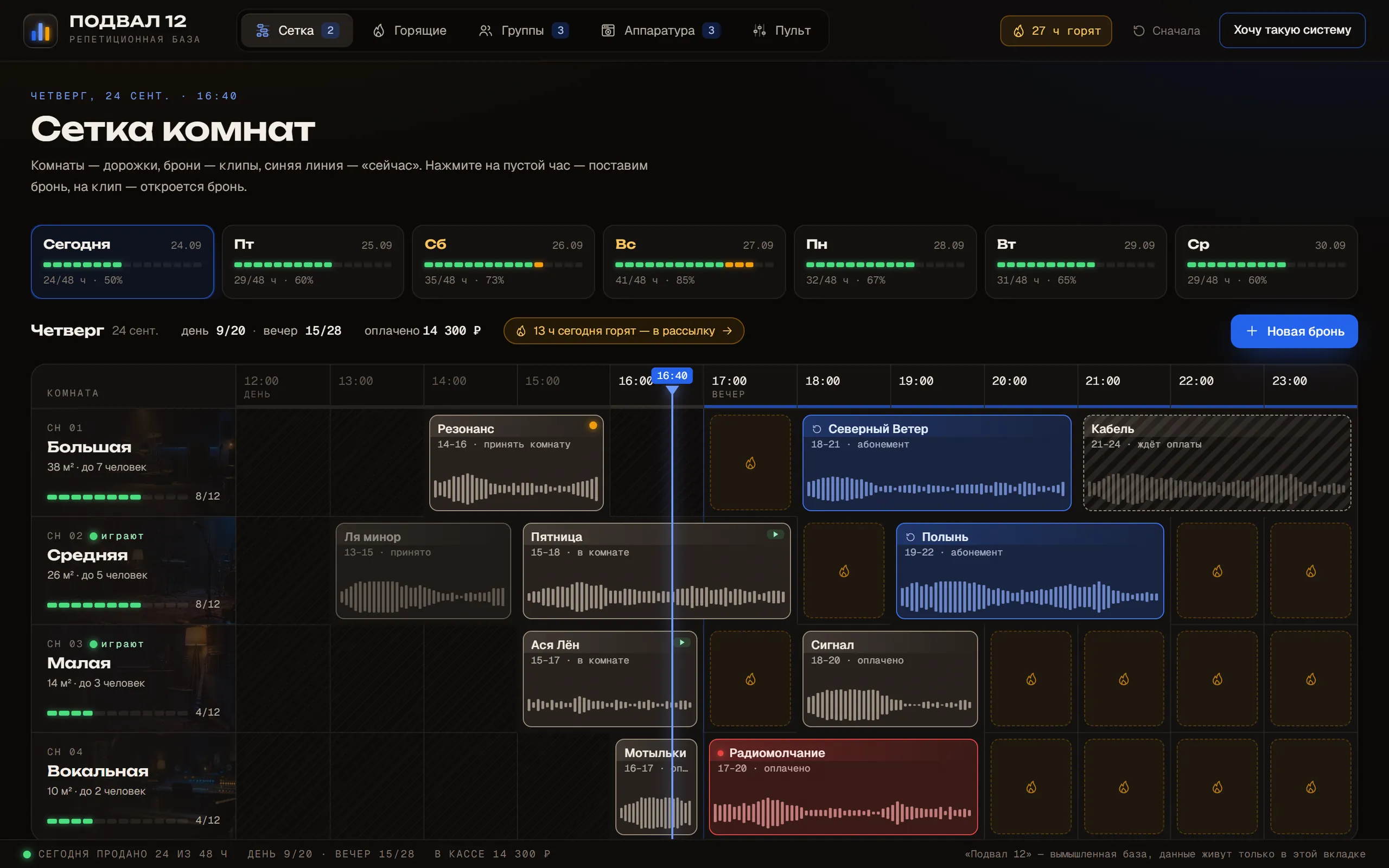Open the Горящие tab

(x=410, y=30)
